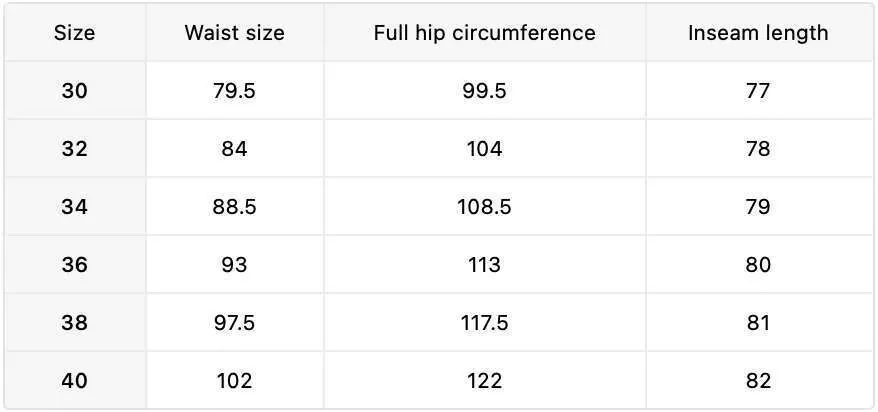
Task: Click hip circumference value 99.5
Action: tap(484, 91)
